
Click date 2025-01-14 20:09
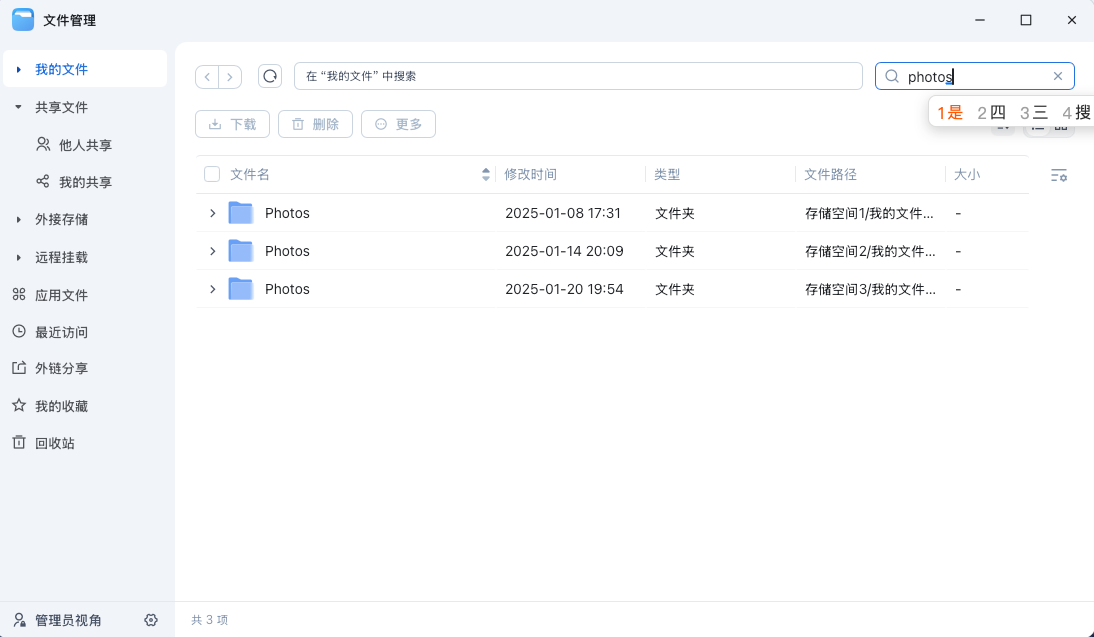(564, 250)
